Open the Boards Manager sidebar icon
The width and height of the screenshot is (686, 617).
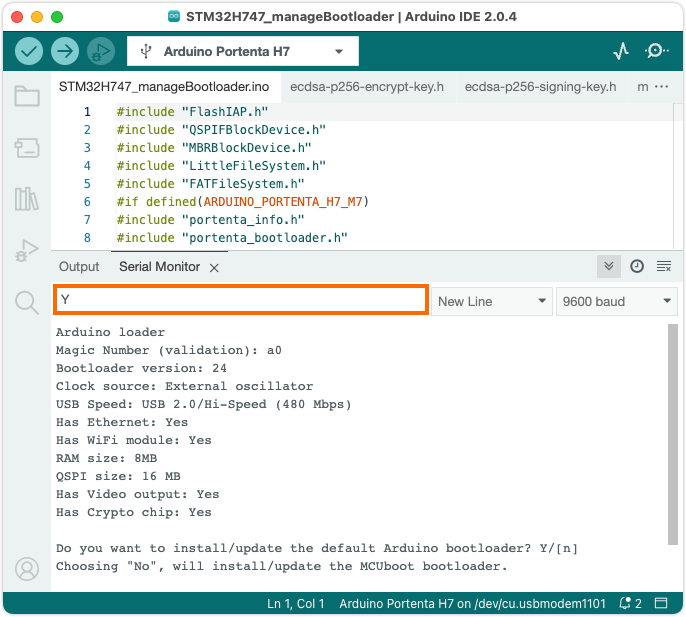27,148
